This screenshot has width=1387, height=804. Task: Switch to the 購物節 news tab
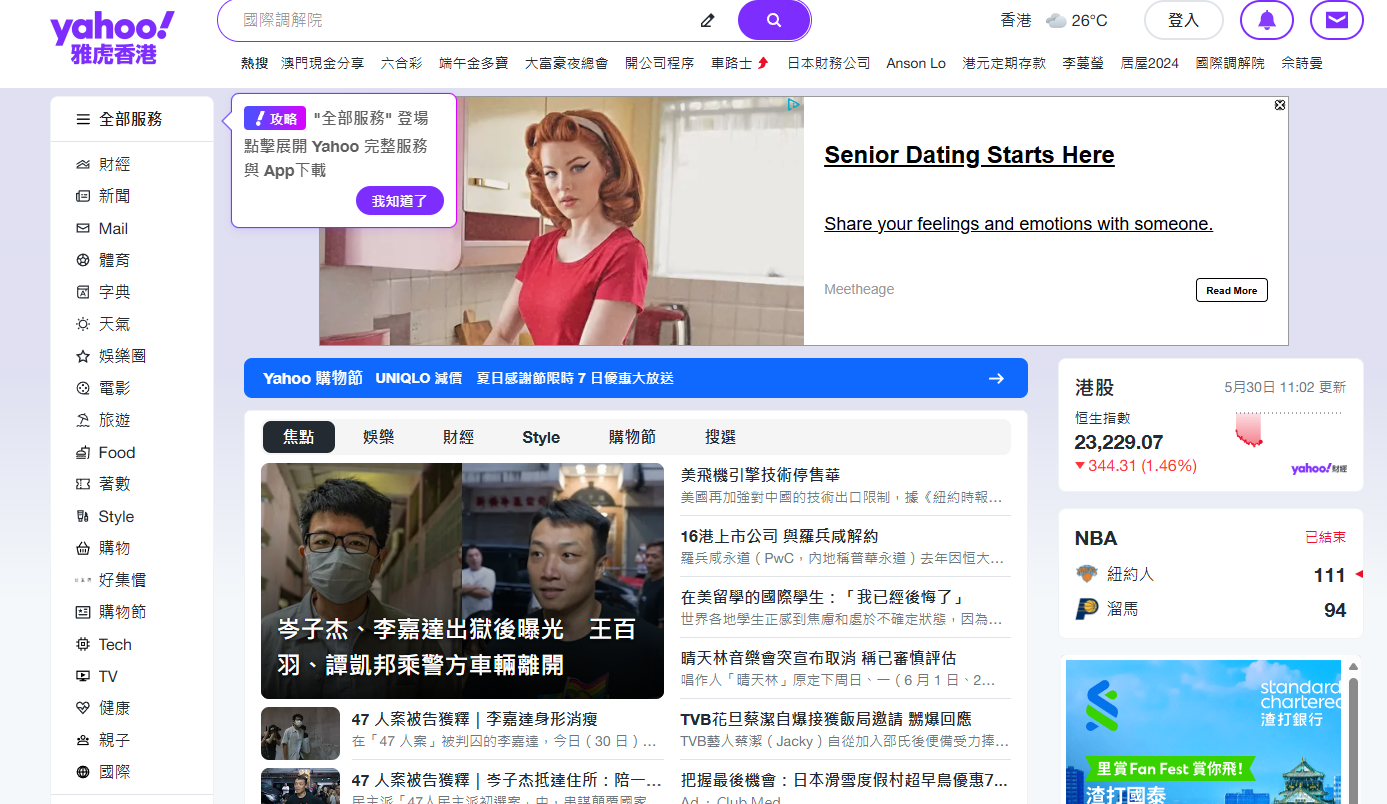pos(632,437)
